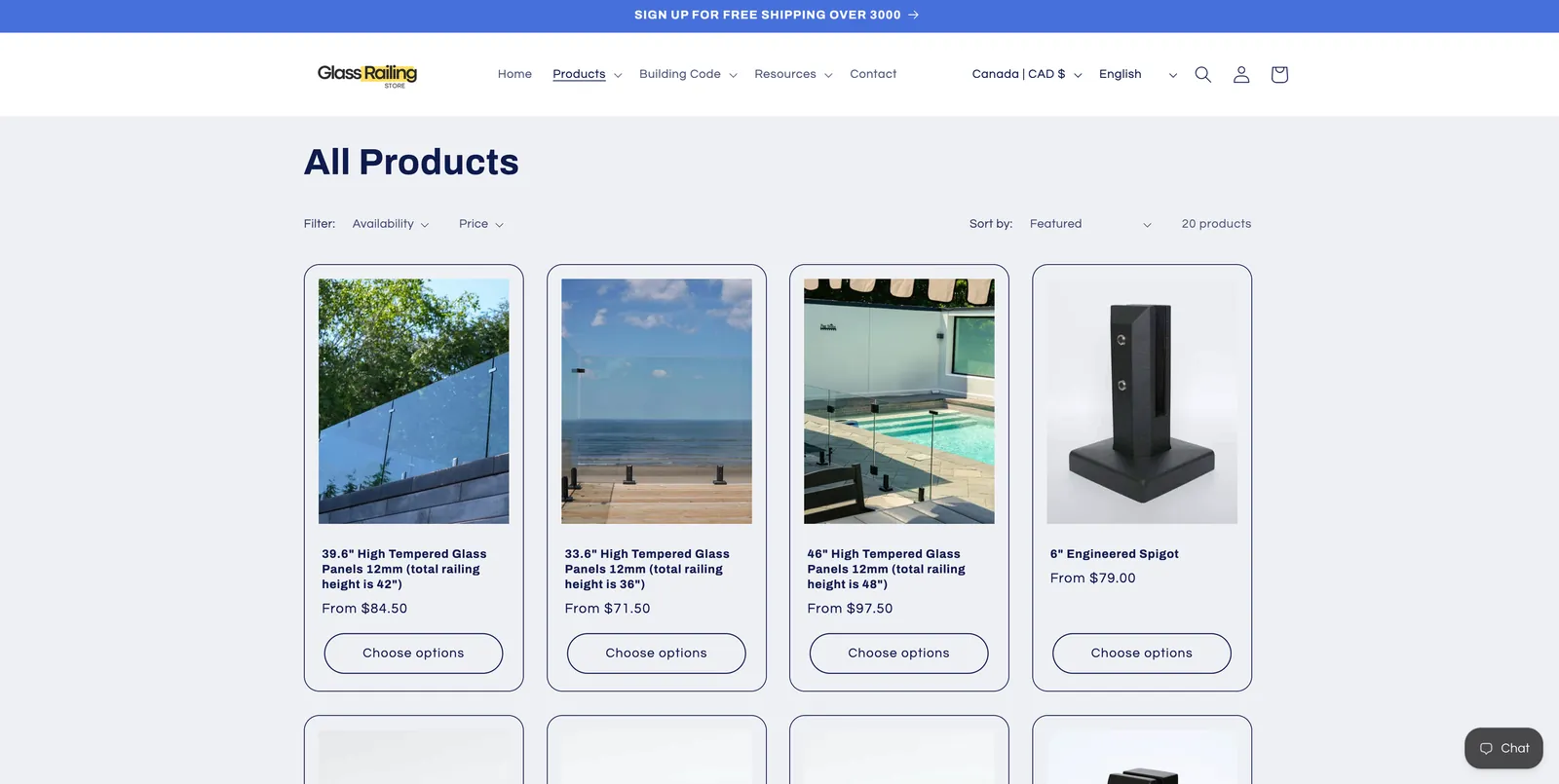Expand the Products menu
Image resolution: width=1559 pixels, height=784 pixels.
coord(587,74)
